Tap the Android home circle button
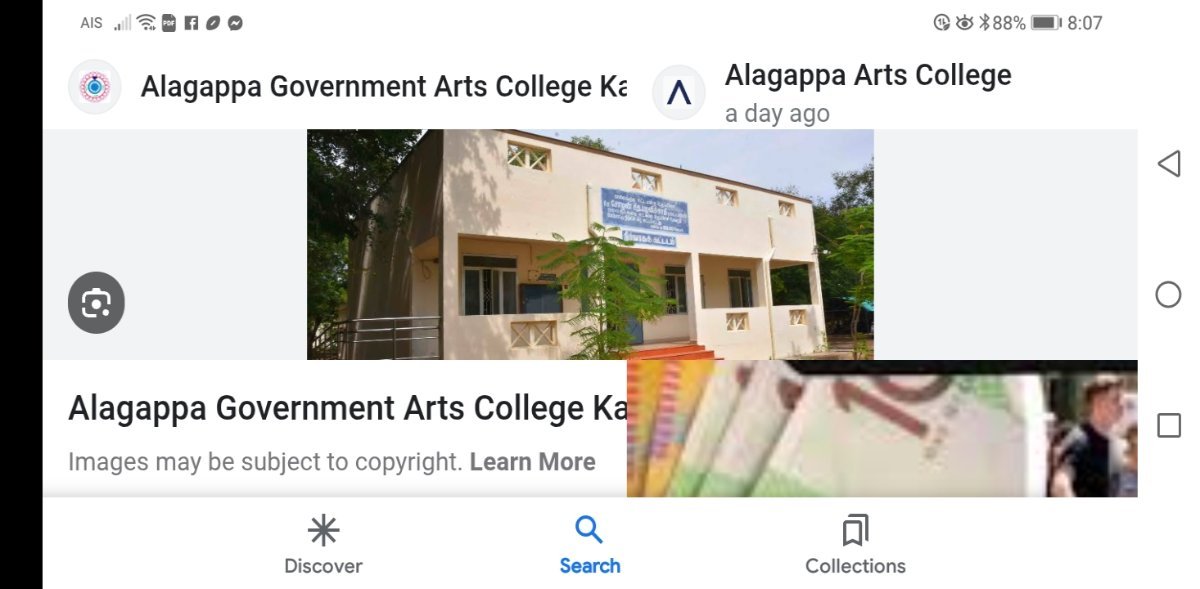1200x589 pixels. (x=1168, y=294)
